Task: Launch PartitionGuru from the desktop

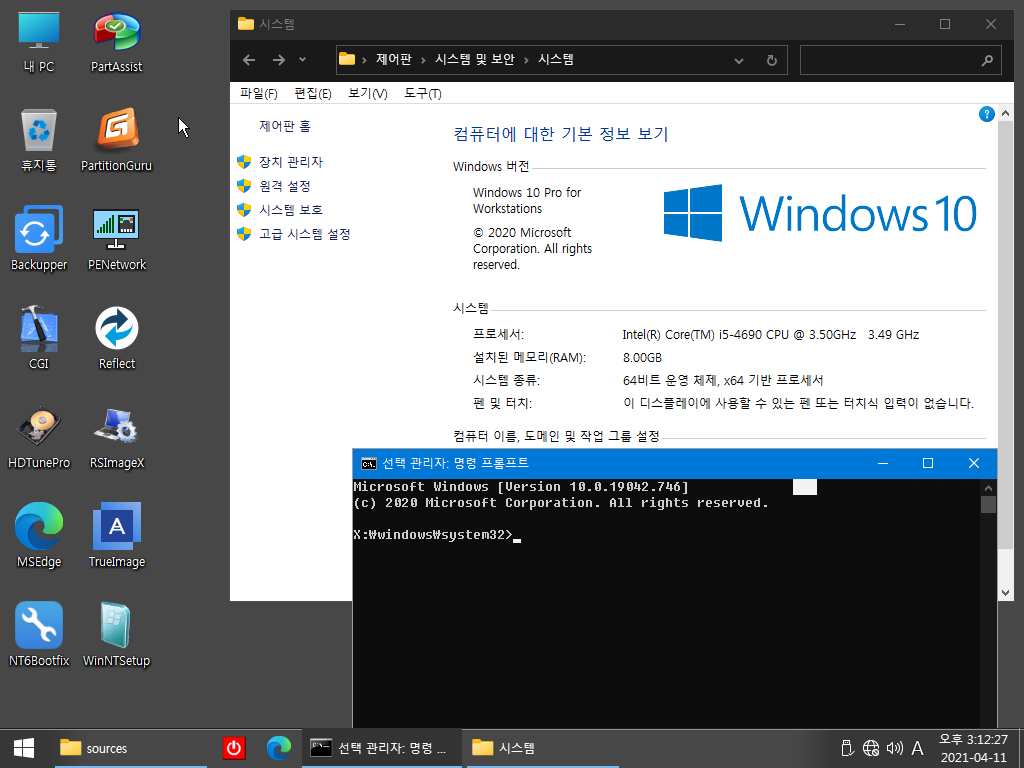Action: (116, 140)
